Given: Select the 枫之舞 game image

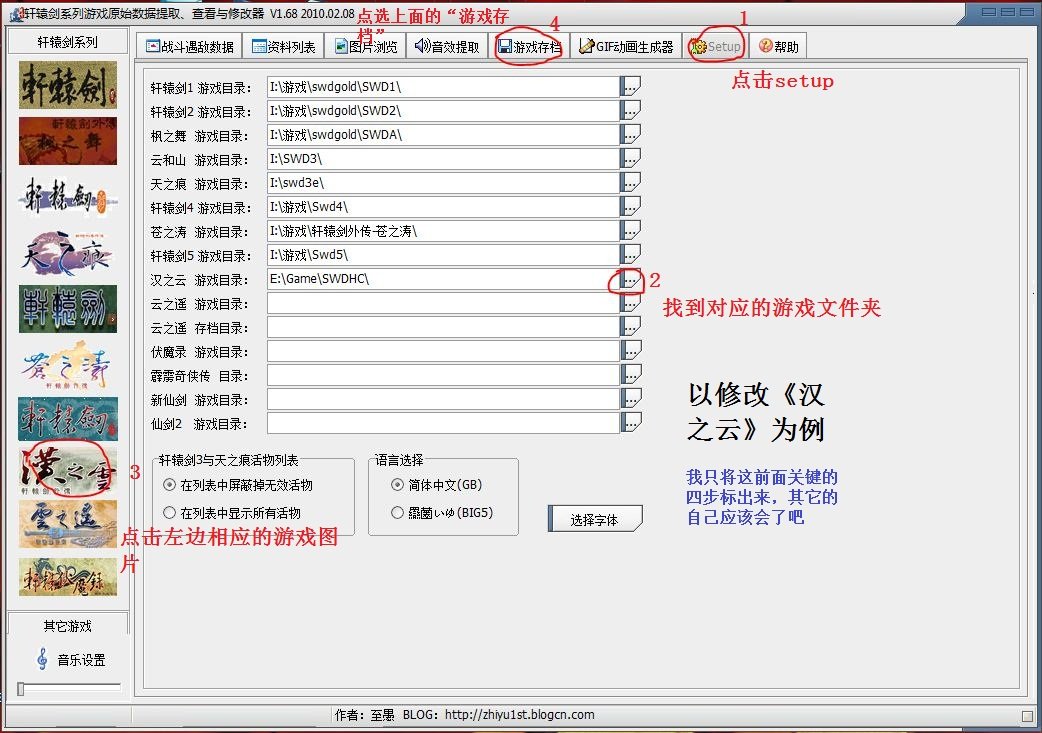Looking at the screenshot, I should [x=67, y=141].
